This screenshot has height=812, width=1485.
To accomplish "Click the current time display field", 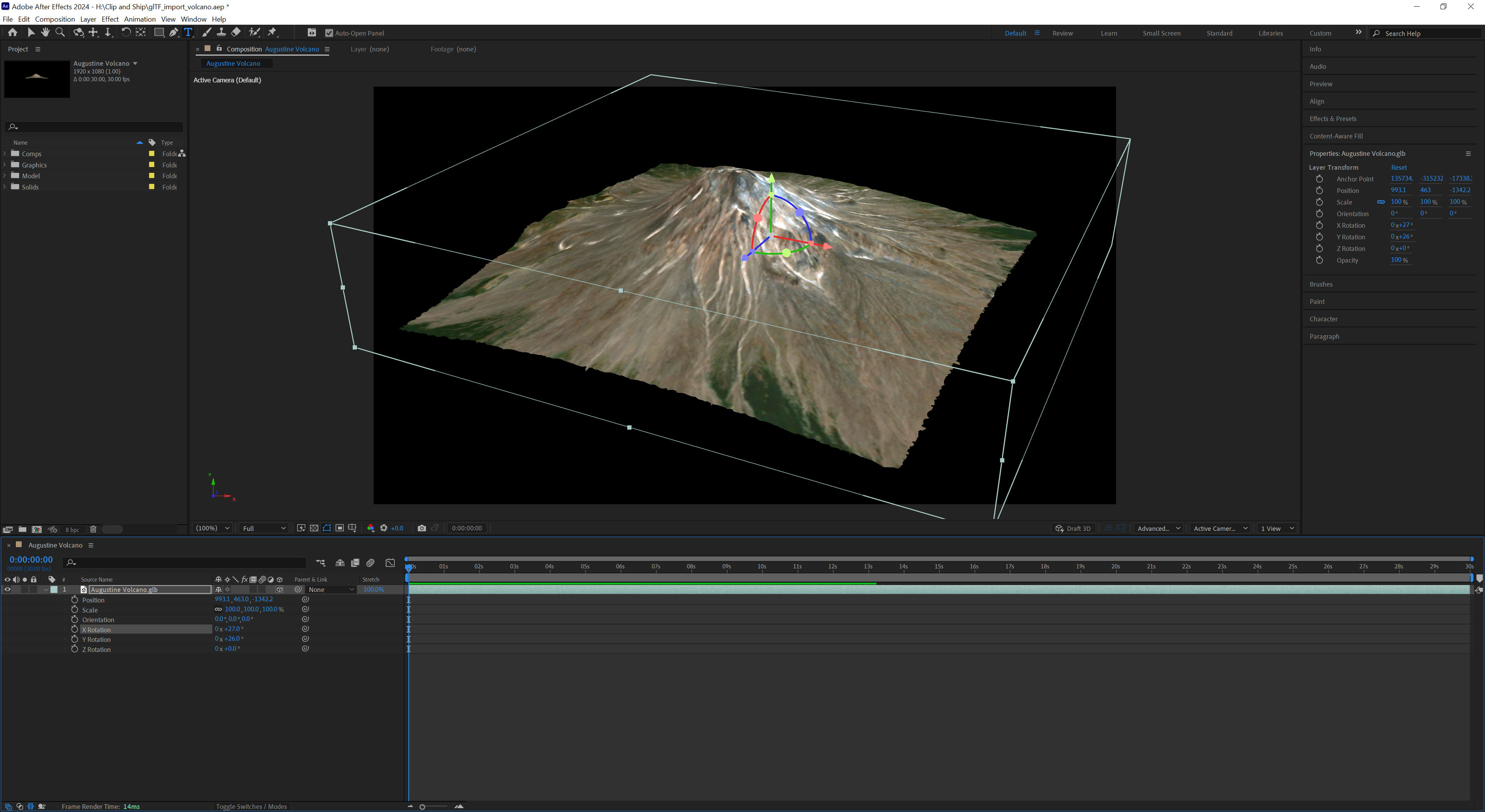I will coord(31,559).
